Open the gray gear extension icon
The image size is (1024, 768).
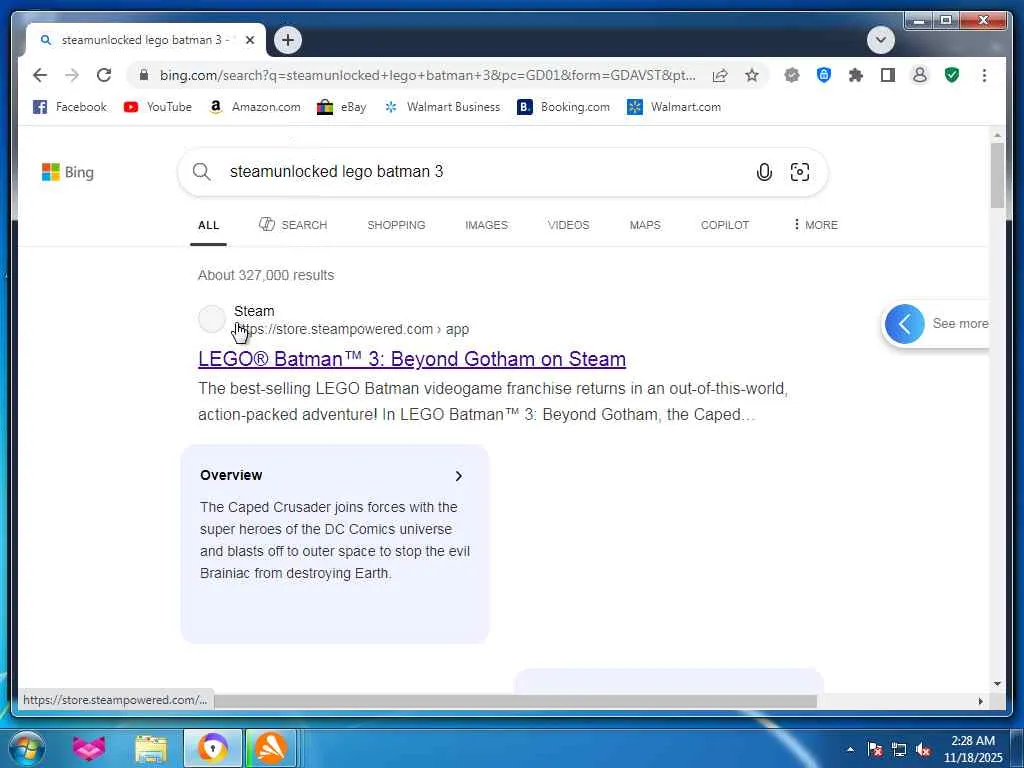click(x=792, y=75)
